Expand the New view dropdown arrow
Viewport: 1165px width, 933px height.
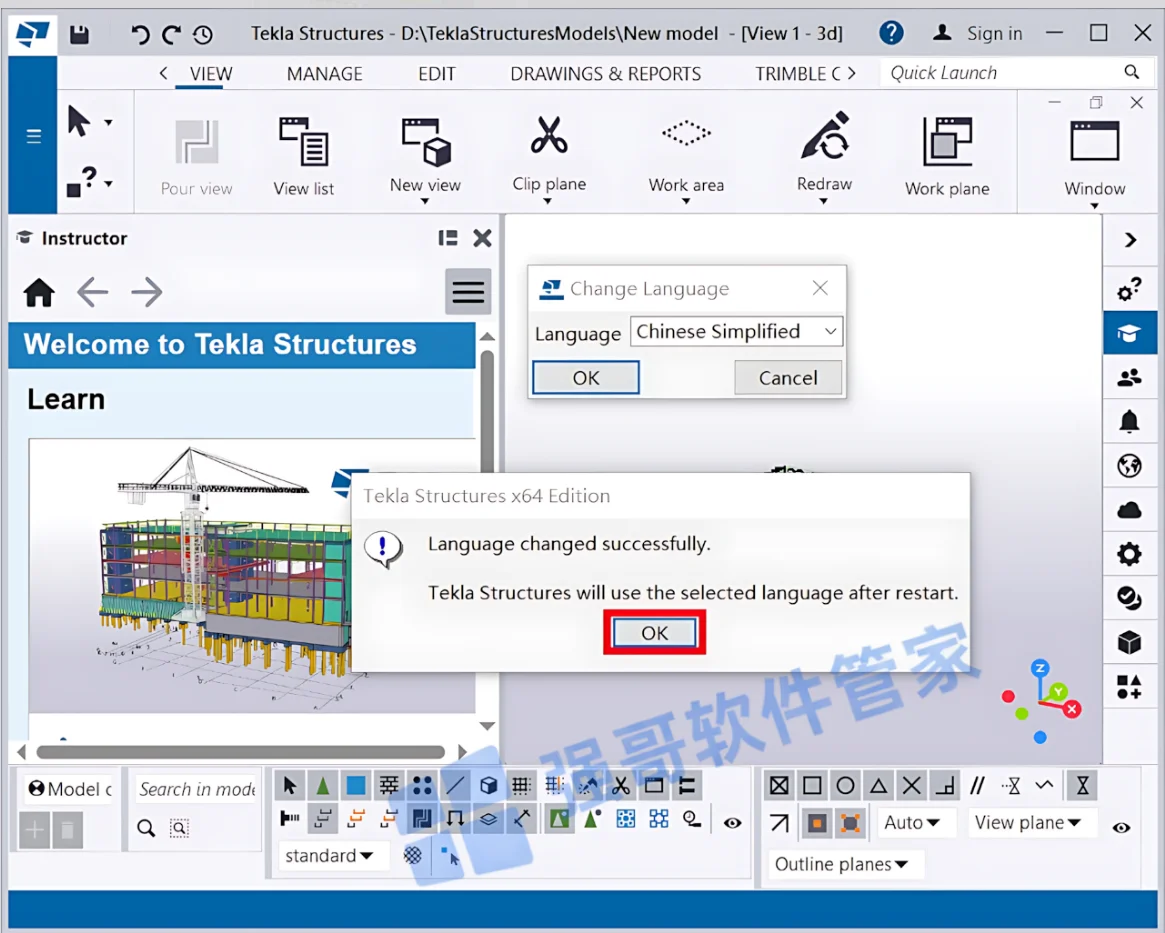425,201
